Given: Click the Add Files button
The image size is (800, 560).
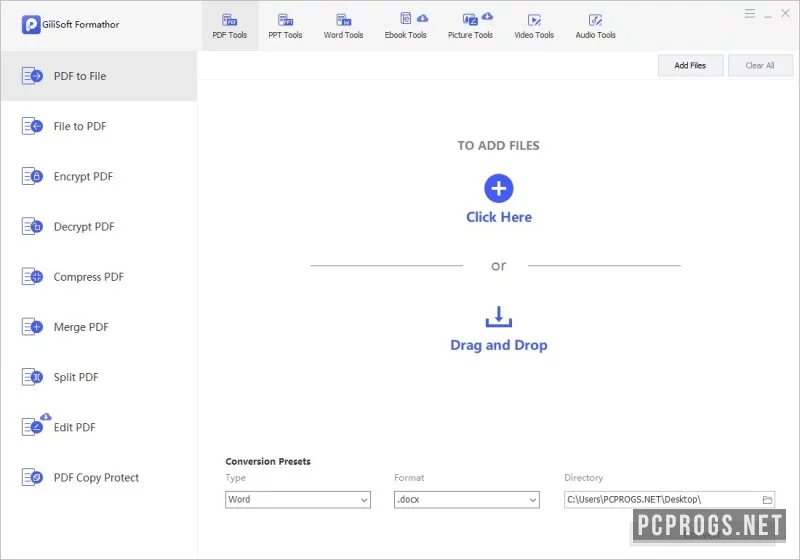Looking at the screenshot, I should [690, 65].
